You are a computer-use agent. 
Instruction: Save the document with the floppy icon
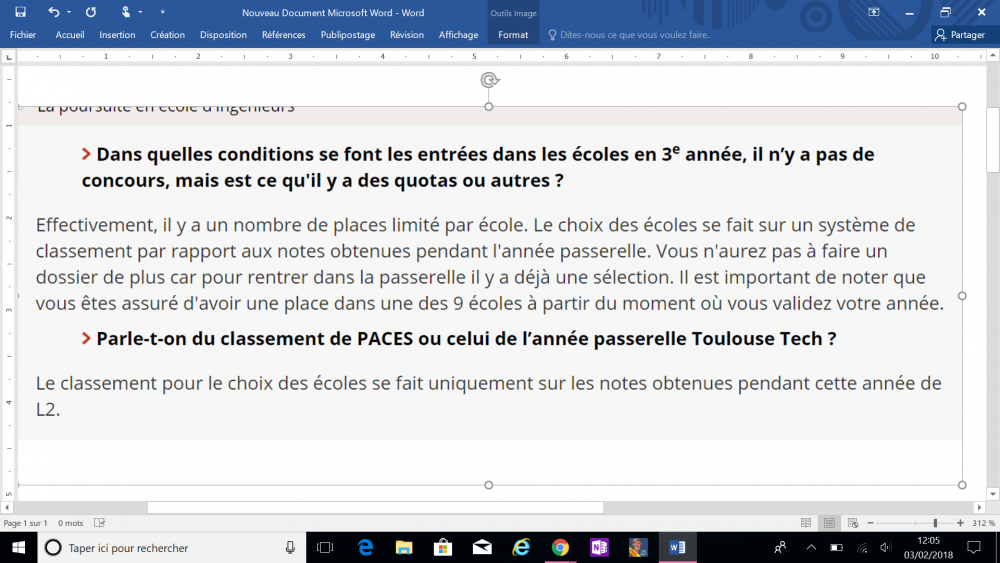click(x=20, y=12)
